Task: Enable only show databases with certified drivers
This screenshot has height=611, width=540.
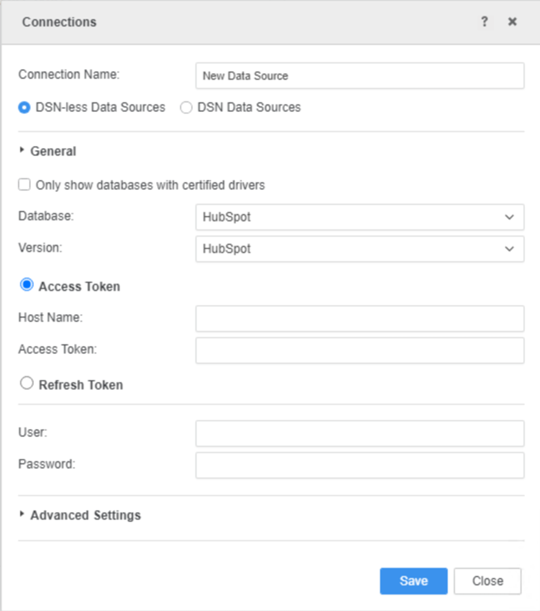Action: [x=24, y=184]
